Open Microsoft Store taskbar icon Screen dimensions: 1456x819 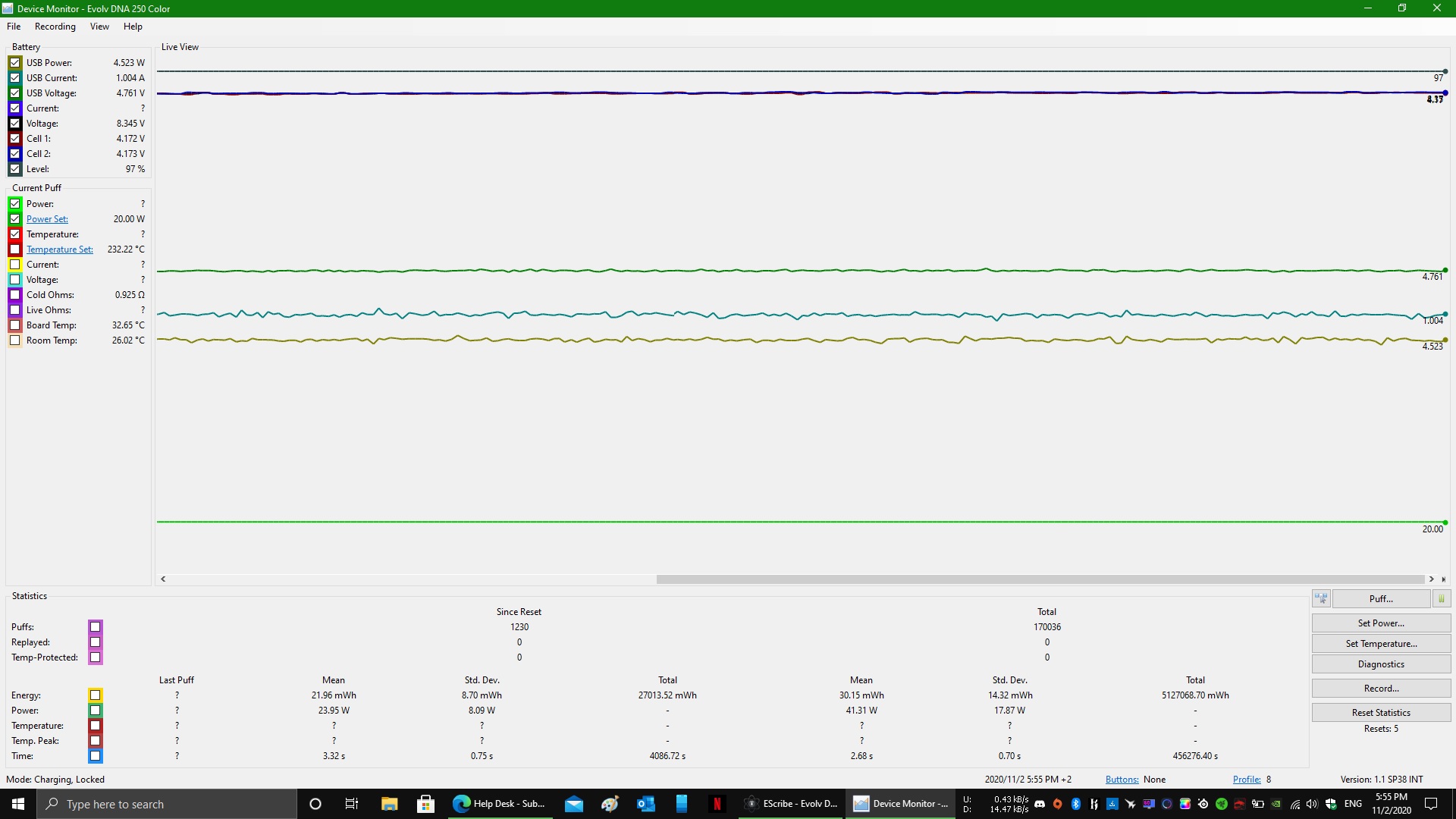coord(425,804)
